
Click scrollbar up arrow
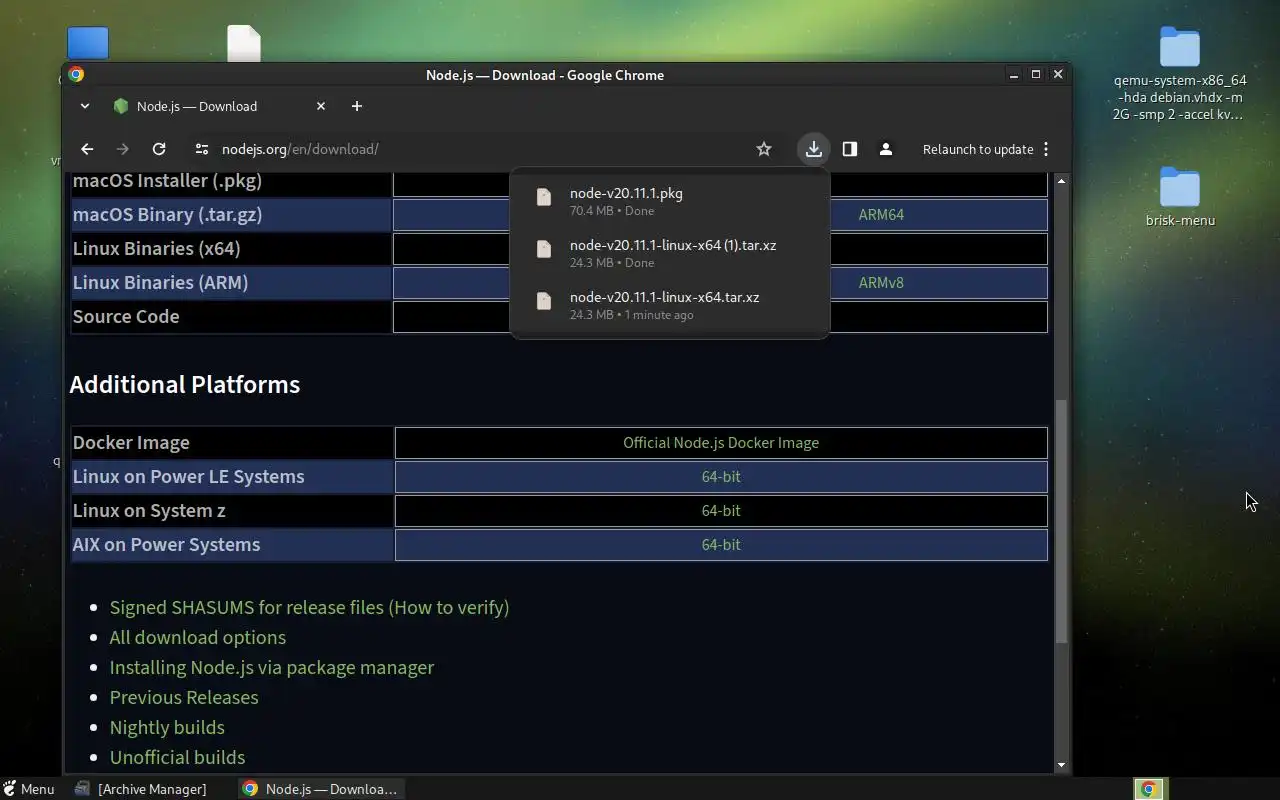point(1061,180)
